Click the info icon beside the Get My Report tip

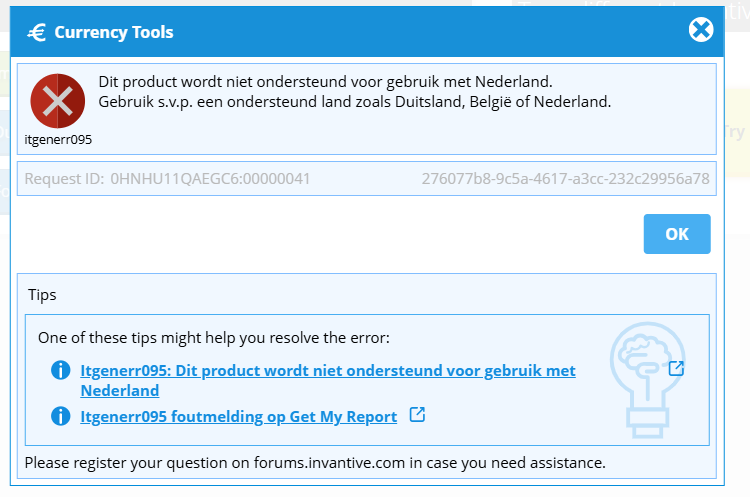[x=61, y=416]
